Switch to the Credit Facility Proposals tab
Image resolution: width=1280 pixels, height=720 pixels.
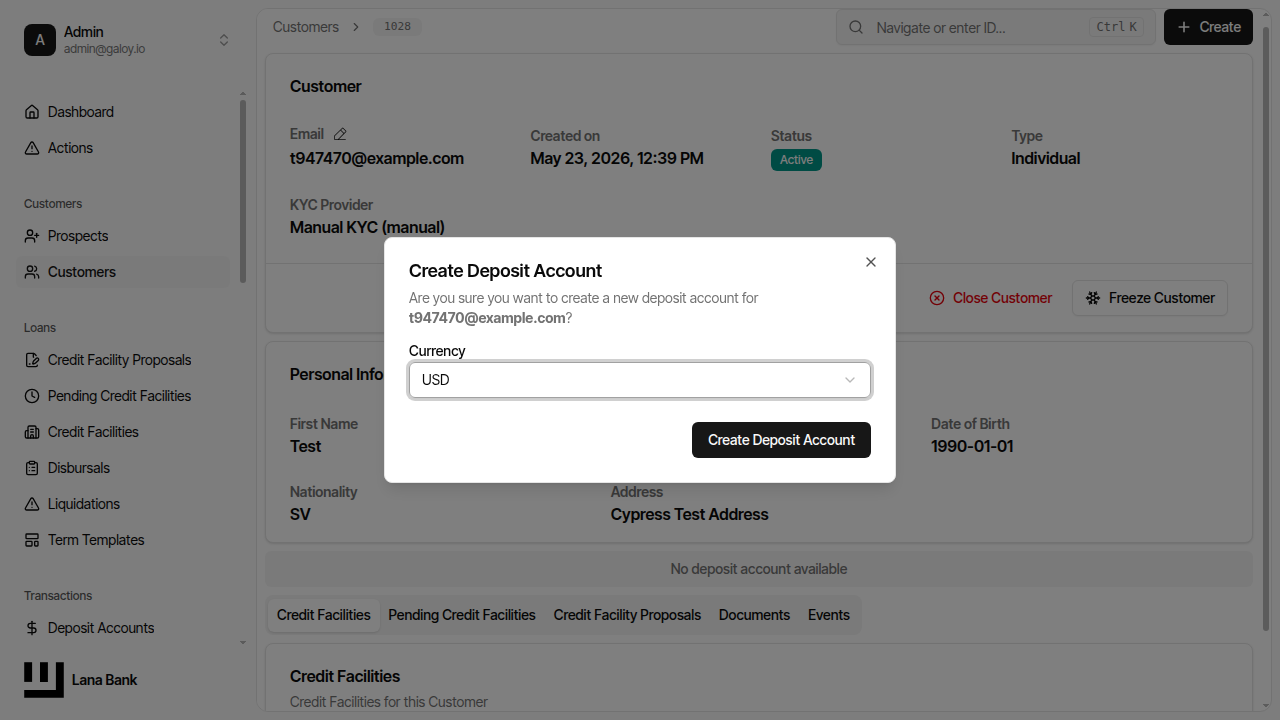pyautogui.click(x=627, y=615)
